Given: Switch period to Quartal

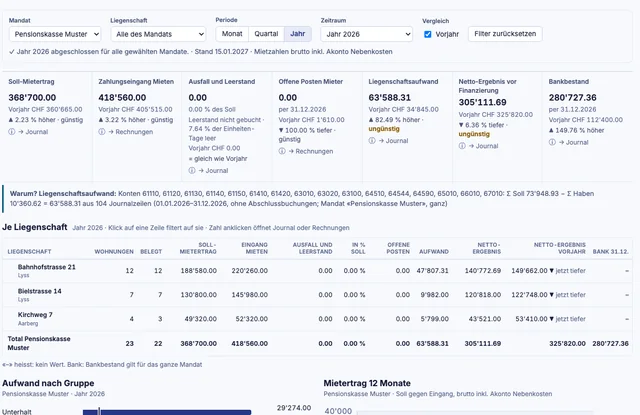Looking at the screenshot, I should tap(266, 34).
